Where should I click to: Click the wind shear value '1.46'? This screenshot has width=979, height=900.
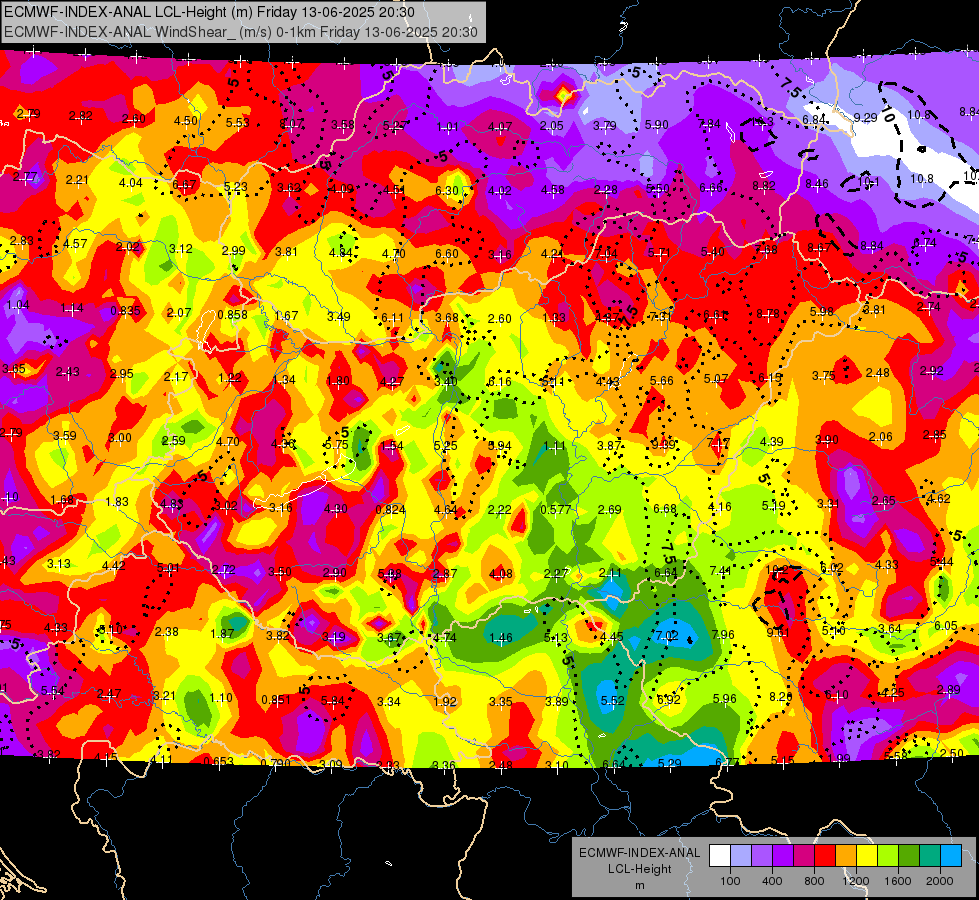[x=501, y=638]
